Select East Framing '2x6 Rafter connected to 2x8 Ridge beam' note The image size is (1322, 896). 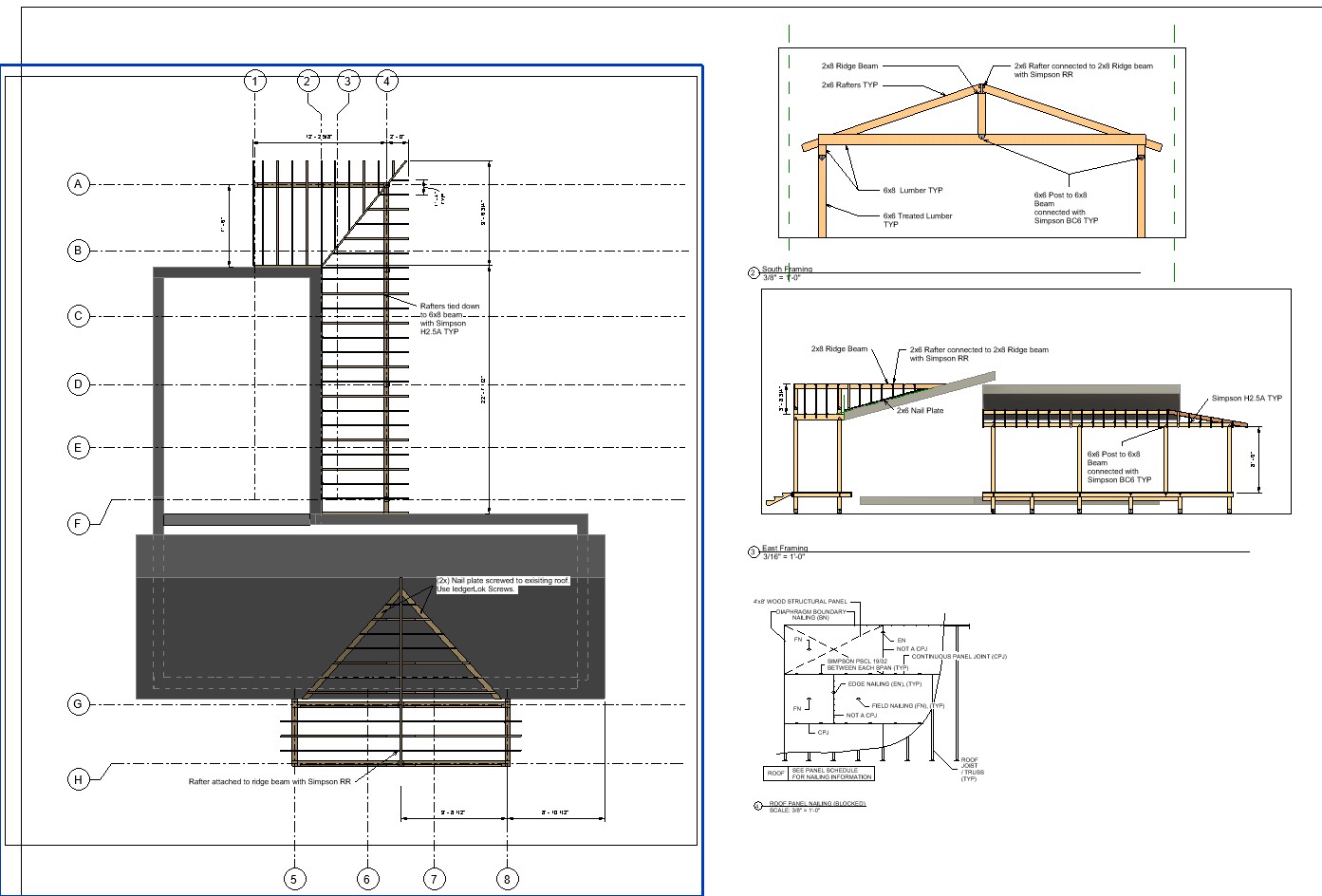point(978,354)
